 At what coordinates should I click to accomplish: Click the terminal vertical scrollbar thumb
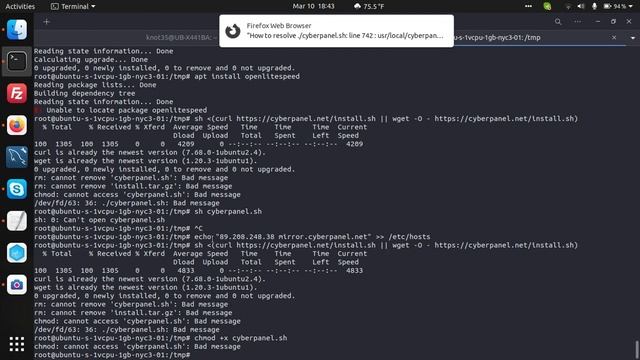637,350
